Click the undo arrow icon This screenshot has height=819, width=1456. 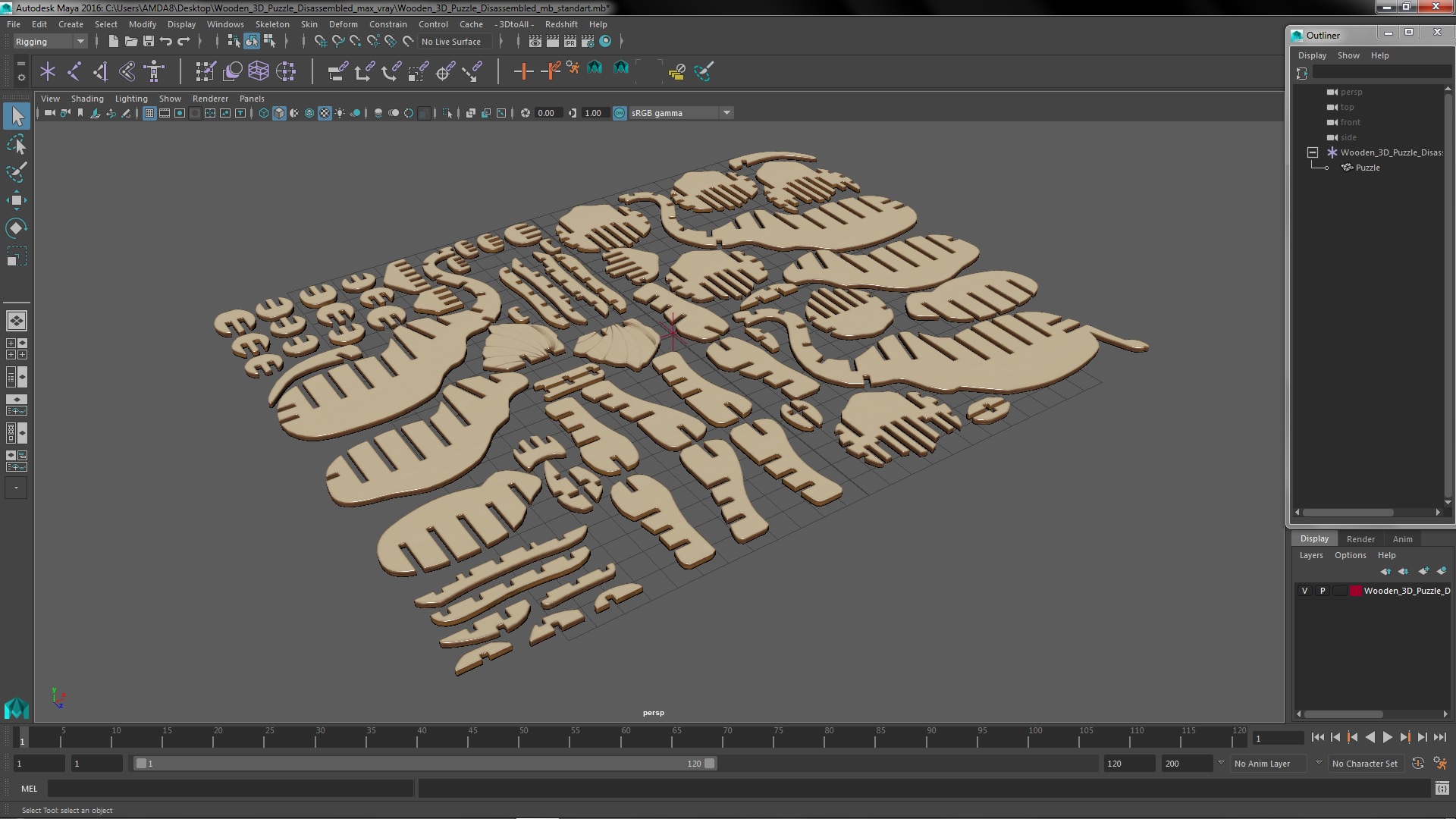tap(166, 42)
